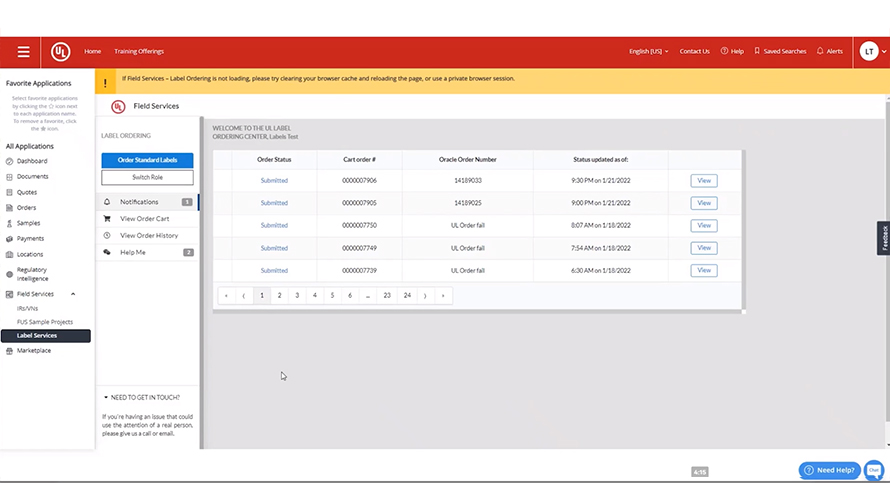The height and width of the screenshot is (483, 890).
Task: Open Saved Searches bookmark icon
Action: [757, 51]
